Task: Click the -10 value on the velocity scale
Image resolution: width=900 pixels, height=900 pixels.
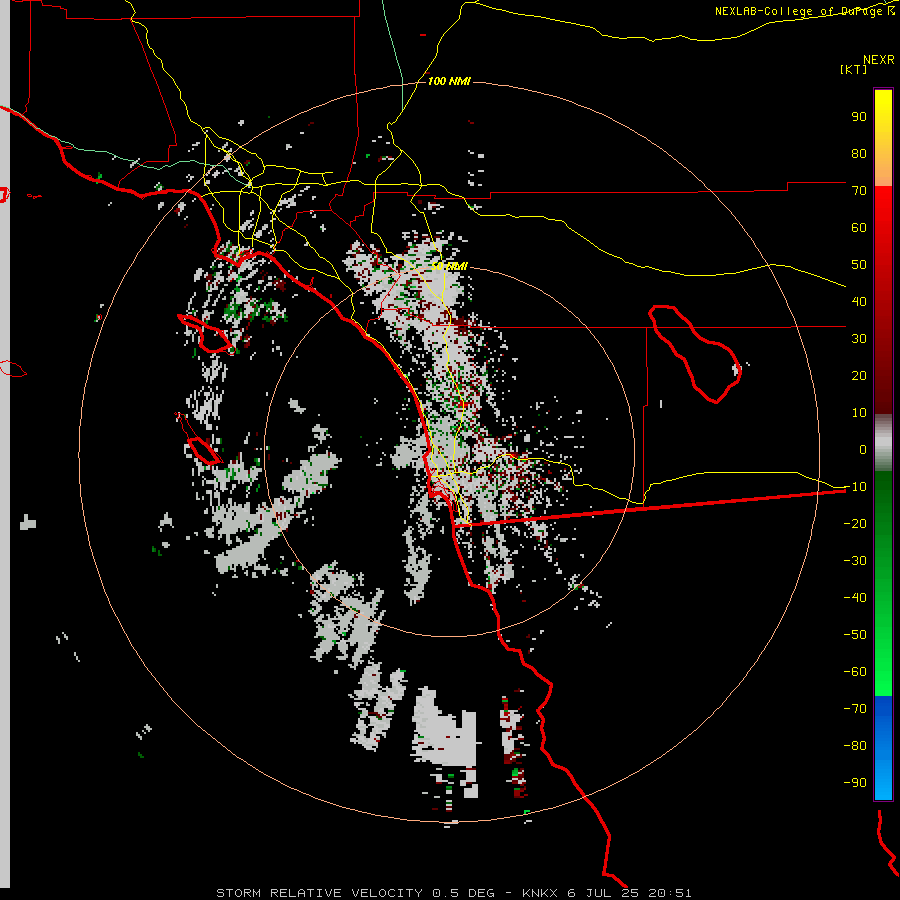Action: pos(855,487)
